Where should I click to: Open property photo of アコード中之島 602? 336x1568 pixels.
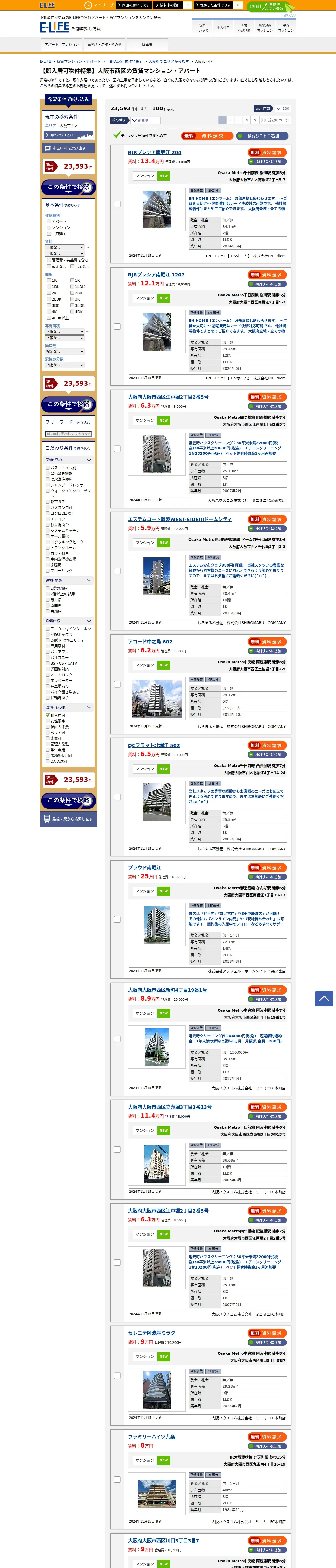coord(157,699)
